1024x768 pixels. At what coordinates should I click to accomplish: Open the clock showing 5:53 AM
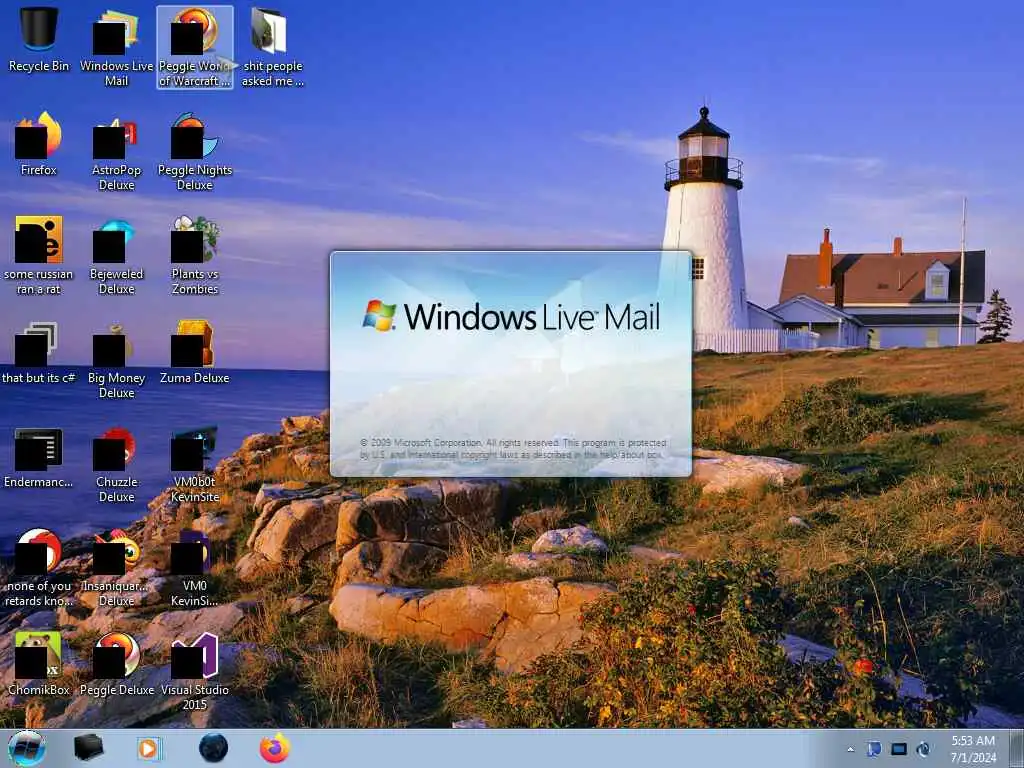point(973,749)
